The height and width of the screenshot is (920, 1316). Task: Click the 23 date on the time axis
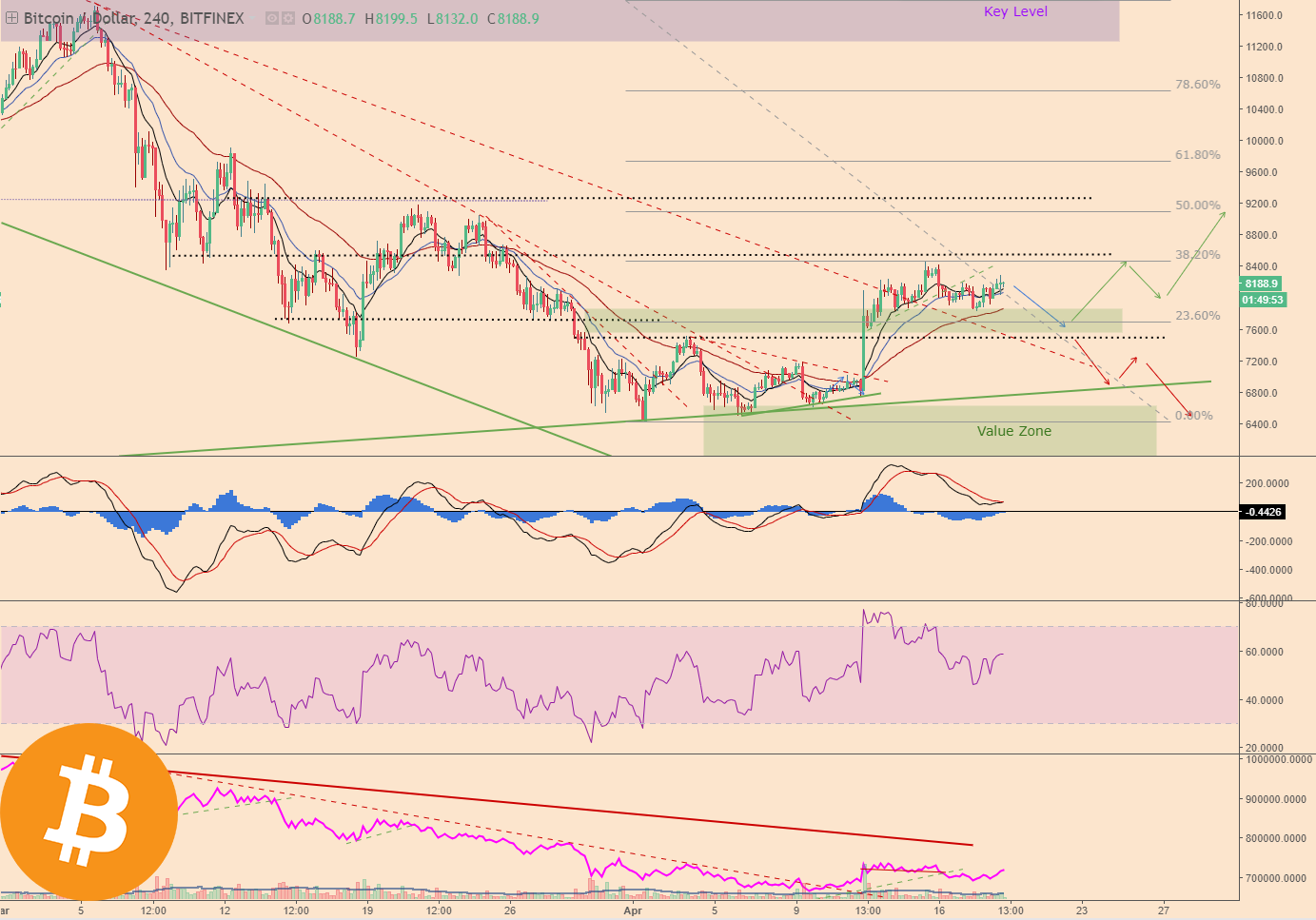click(1082, 910)
